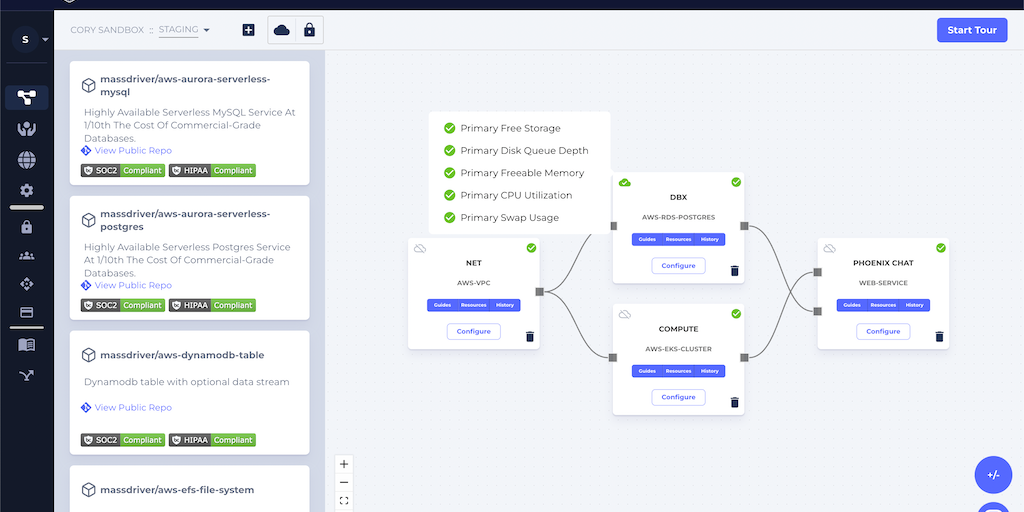Viewport: 1024px width, 512px height.
Task: Open the globe icon in left sidebar
Action: click(26, 160)
